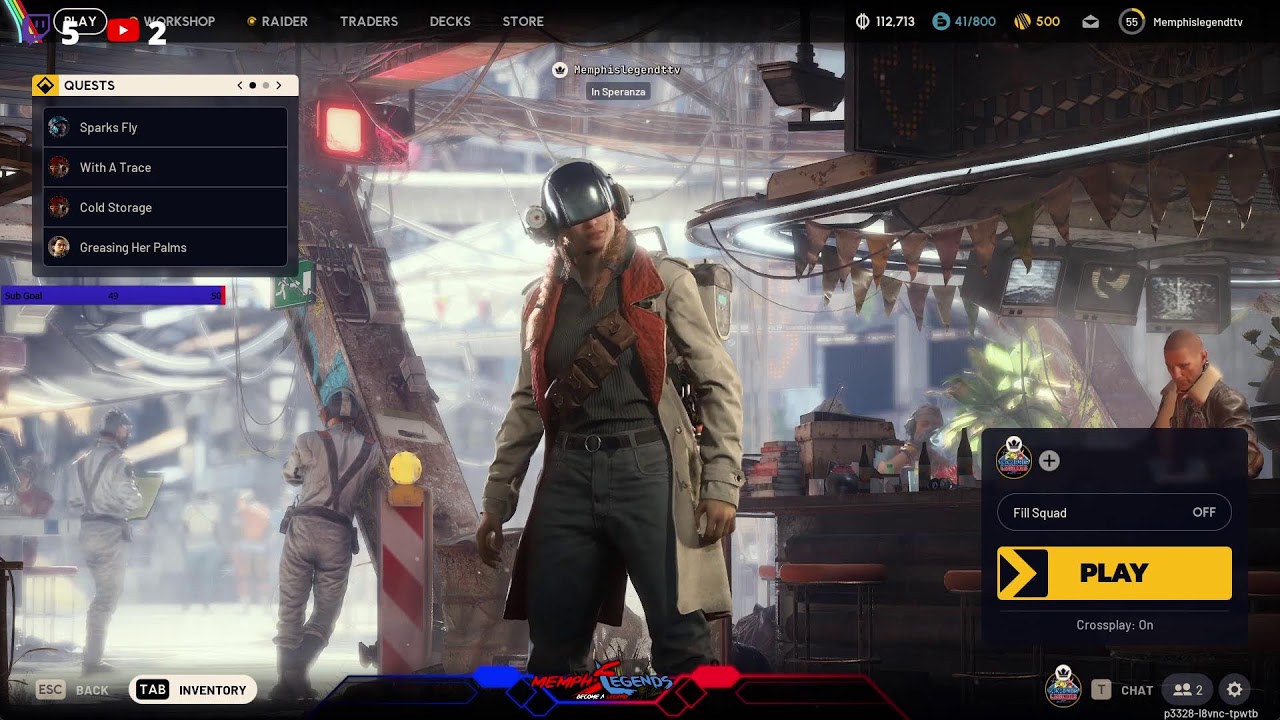Click the squad leader avatar in squad panel
Viewport: 1280px width, 720px height.
[x=1014, y=460]
